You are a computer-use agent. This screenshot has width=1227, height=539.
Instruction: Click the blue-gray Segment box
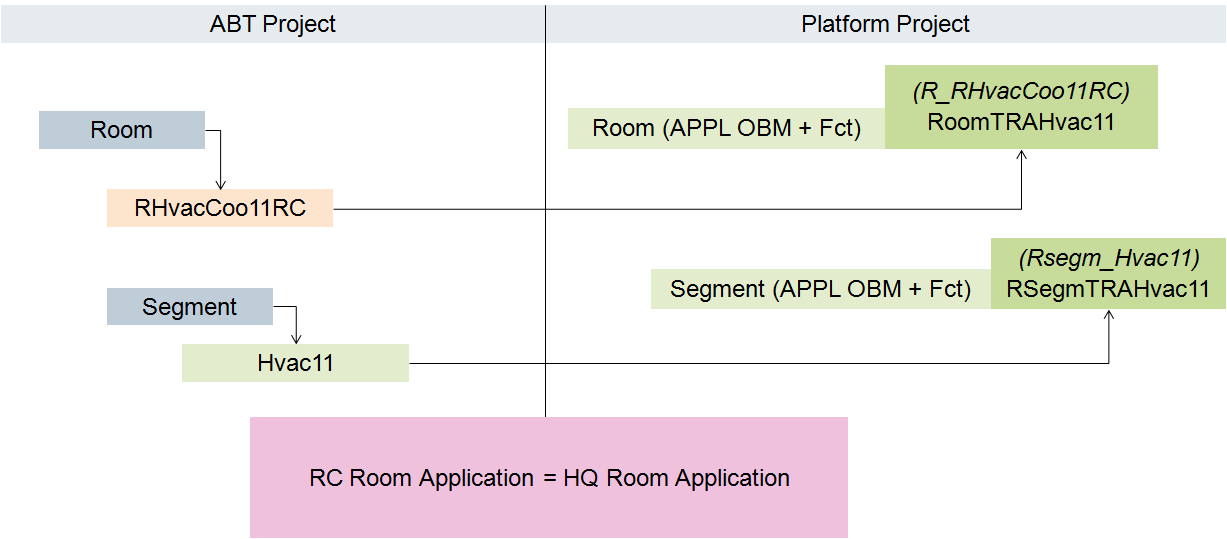[189, 307]
